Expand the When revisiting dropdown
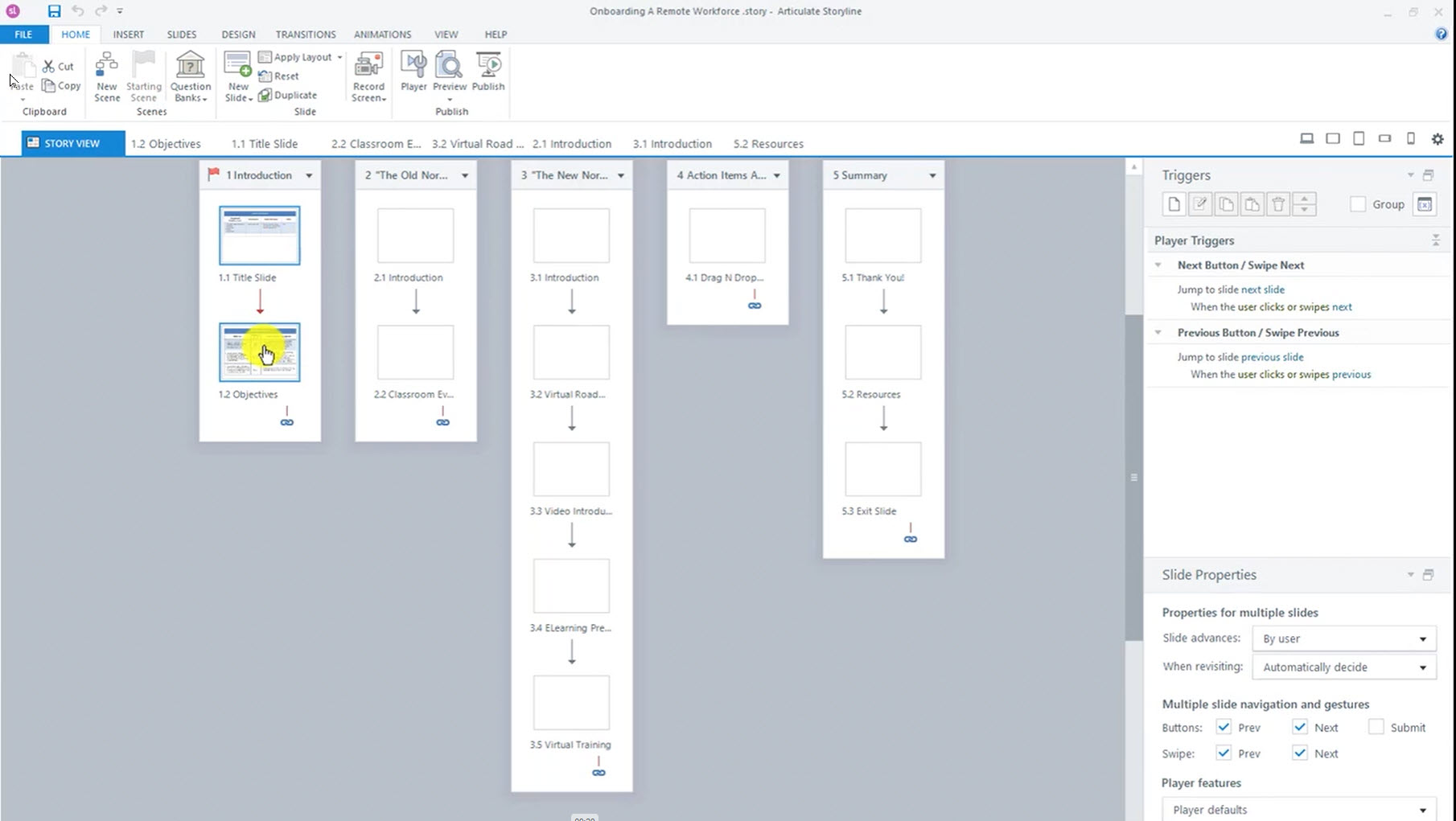This screenshot has width=1456, height=821. click(1343, 667)
